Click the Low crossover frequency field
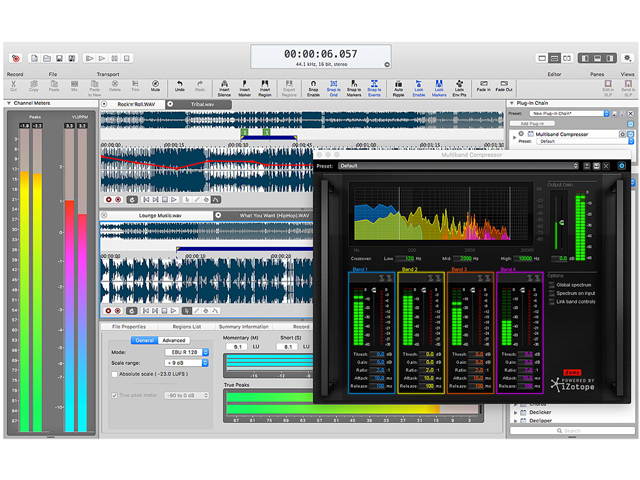640x480 pixels. tap(409, 258)
